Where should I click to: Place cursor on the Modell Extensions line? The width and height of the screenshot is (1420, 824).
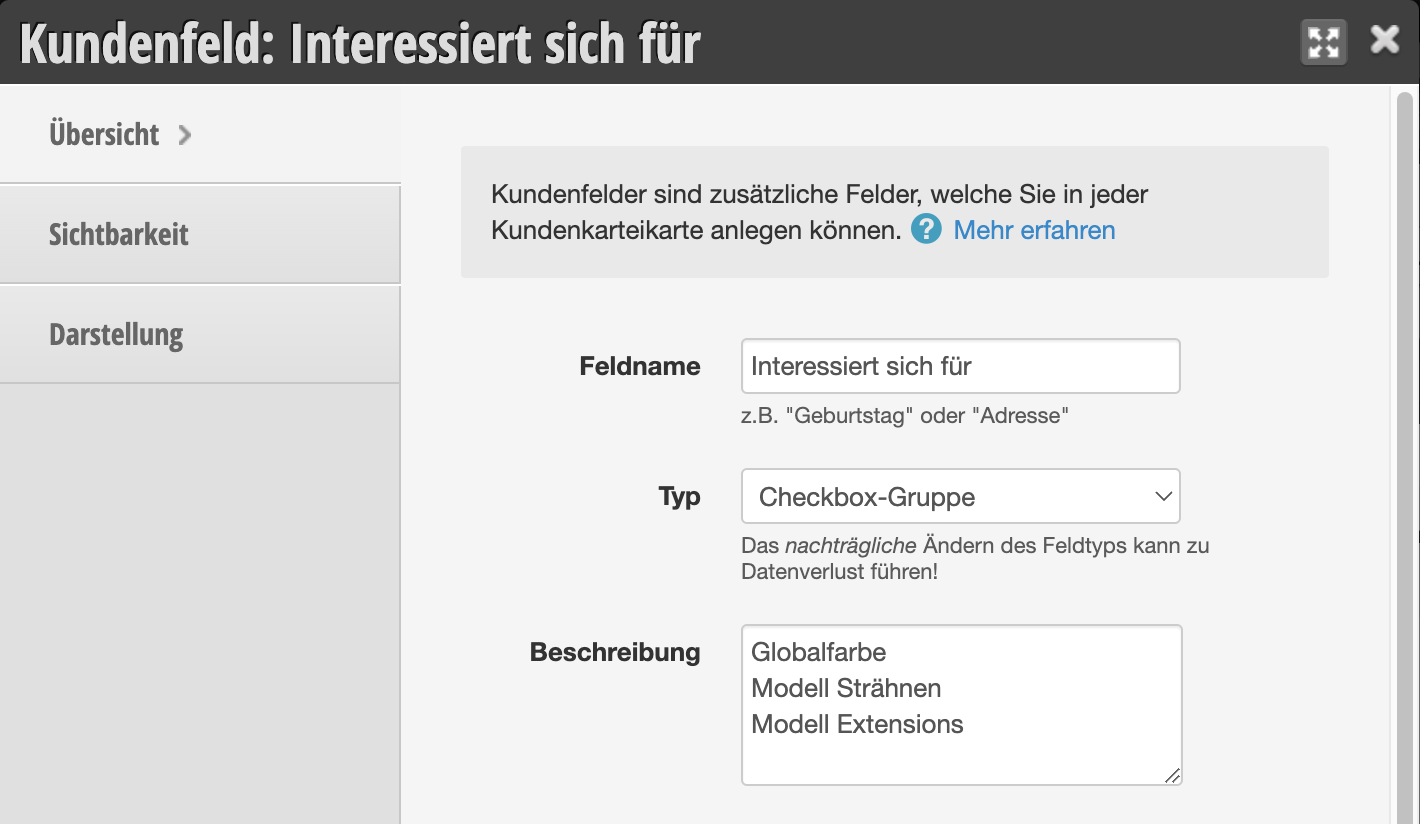pyautogui.click(x=857, y=724)
